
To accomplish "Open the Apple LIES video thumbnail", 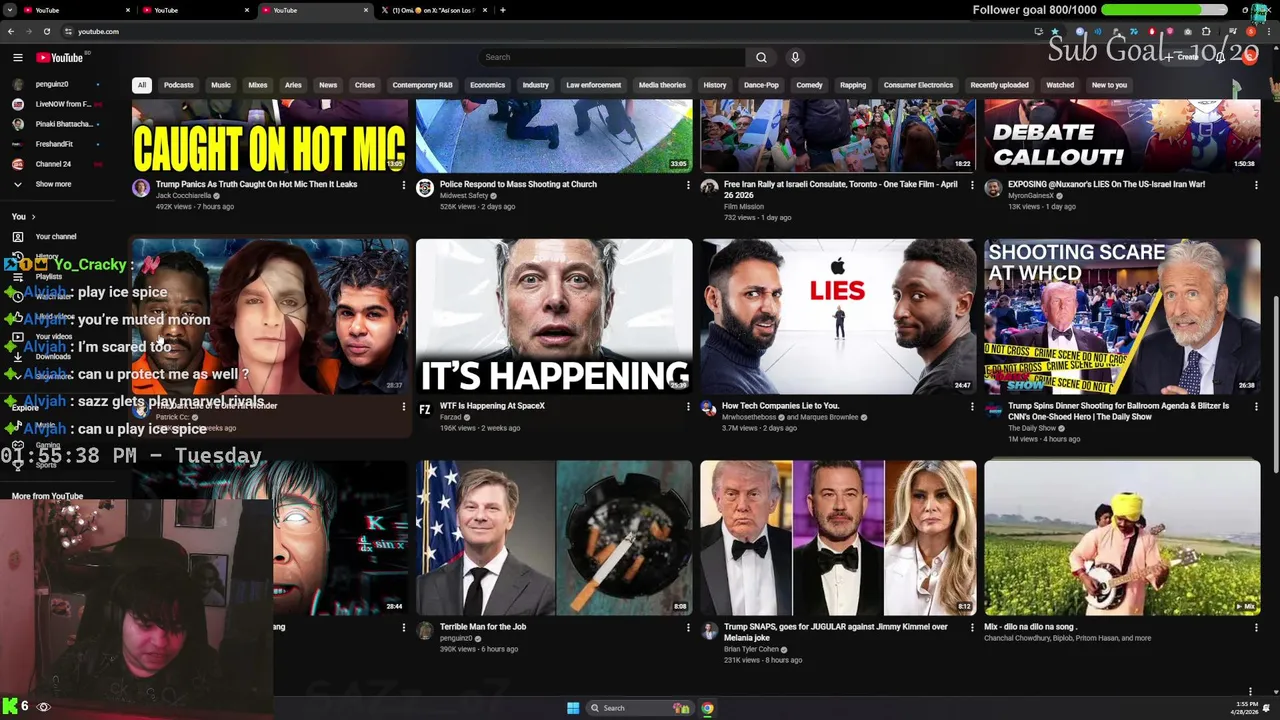I will pos(838,316).
